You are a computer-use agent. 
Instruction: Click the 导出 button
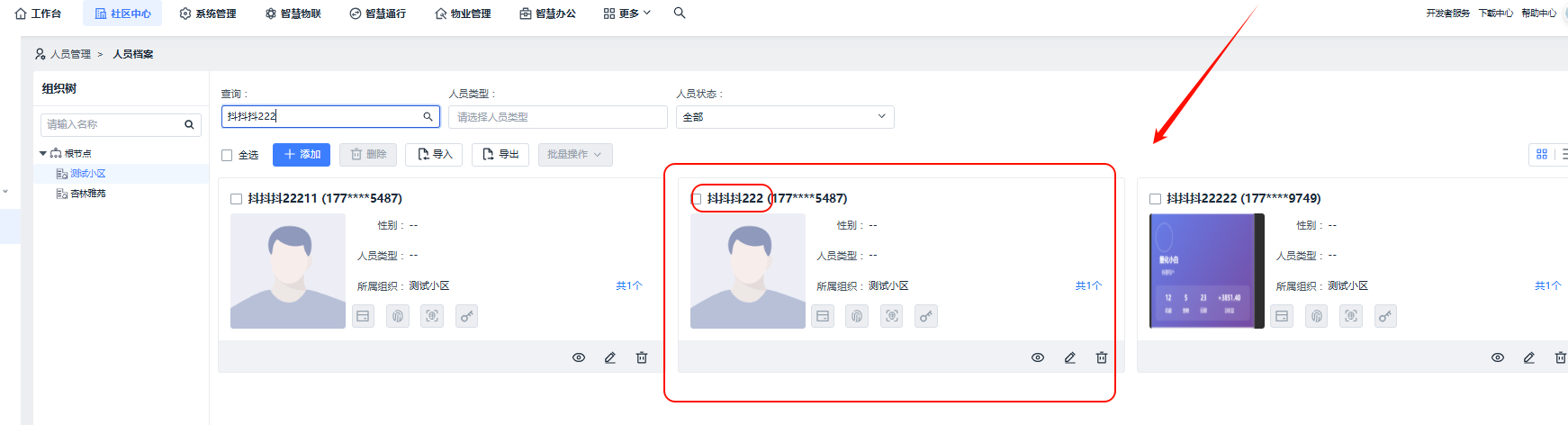[500, 155]
